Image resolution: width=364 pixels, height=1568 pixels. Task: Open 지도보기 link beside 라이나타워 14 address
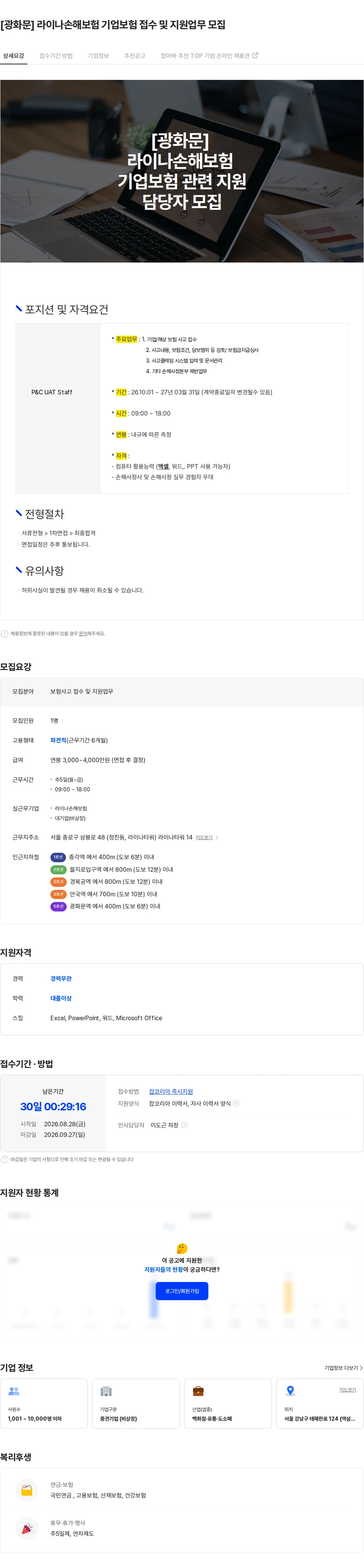tap(204, 838)
